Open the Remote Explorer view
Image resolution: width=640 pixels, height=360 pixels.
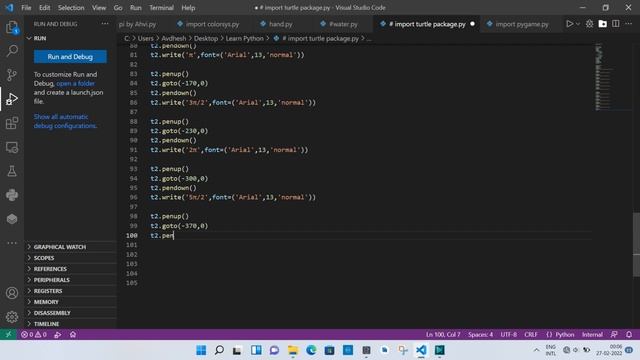coord(12,147)
